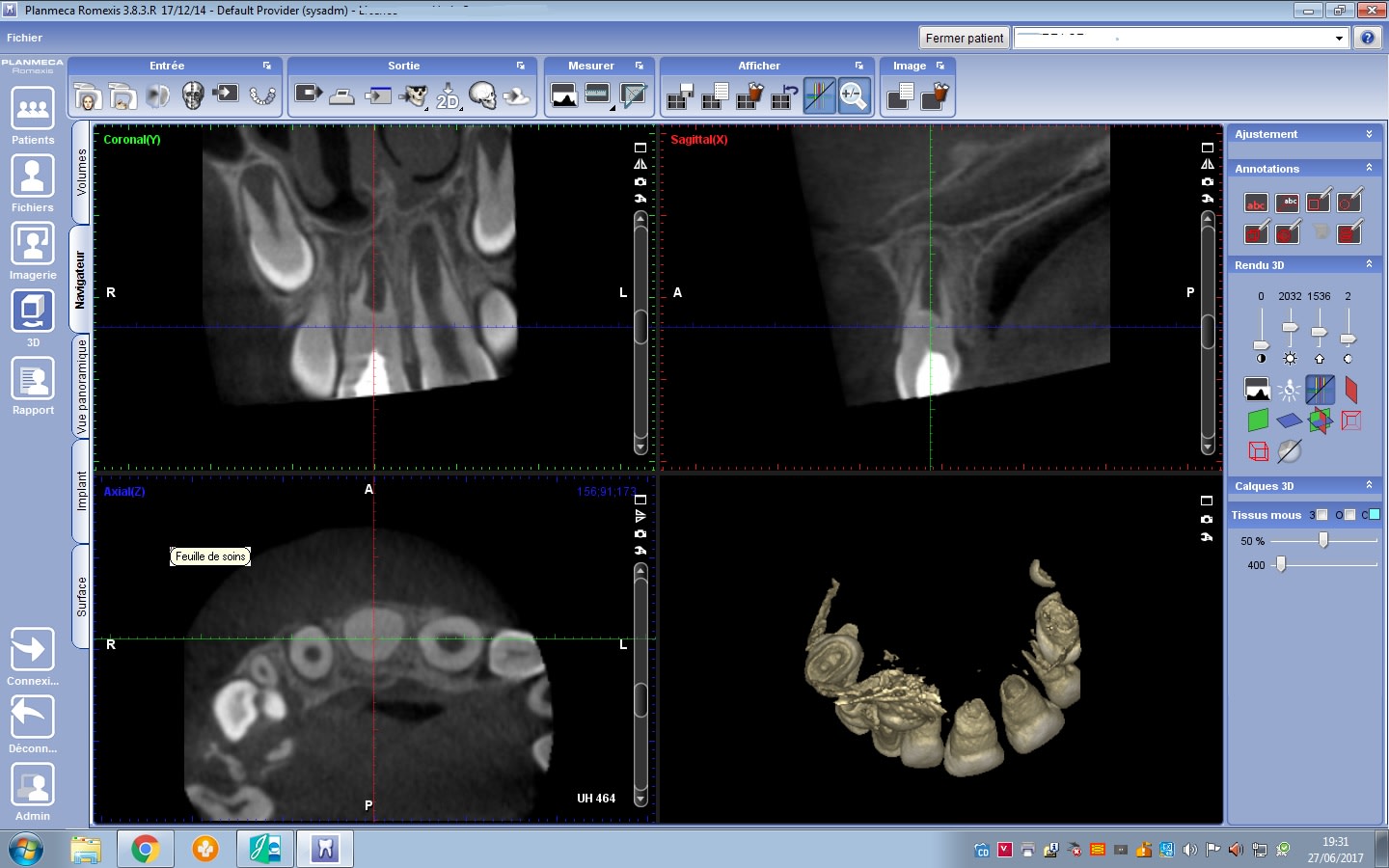This screenshot has height=868, width=1389.
Task: Open Google Chrome from the taskbar
Action: point(146,849)
